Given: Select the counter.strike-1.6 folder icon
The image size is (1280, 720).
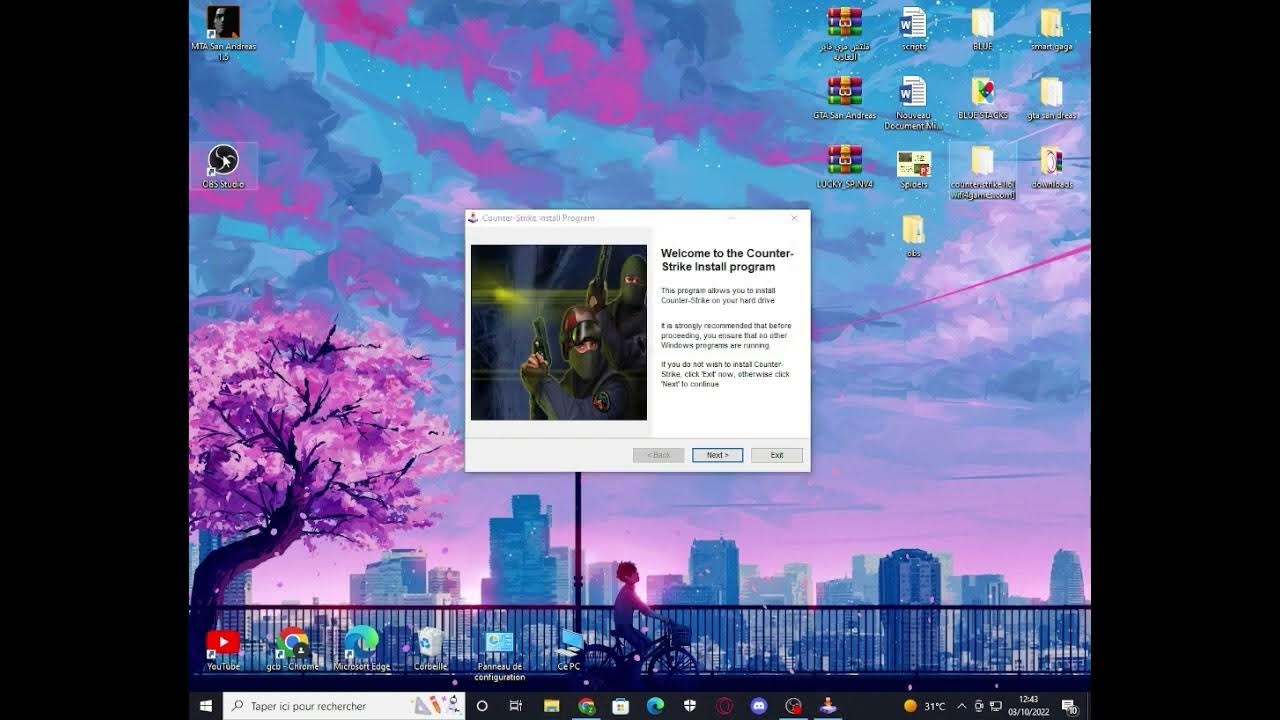Looking at the screenshot, I should pyautogui.click(x=983, y=171).
